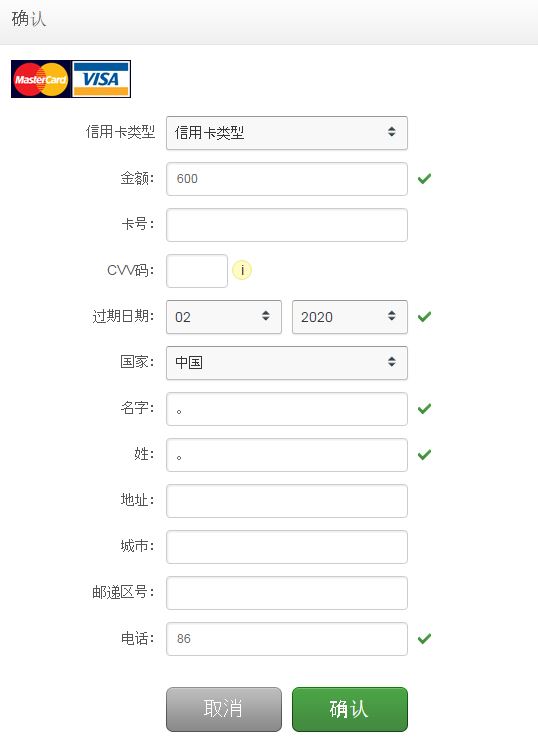Focus the 卡号 card number field
Image resolution: width=538 pixels, height=753 pixels.
[x=287, y=225]
